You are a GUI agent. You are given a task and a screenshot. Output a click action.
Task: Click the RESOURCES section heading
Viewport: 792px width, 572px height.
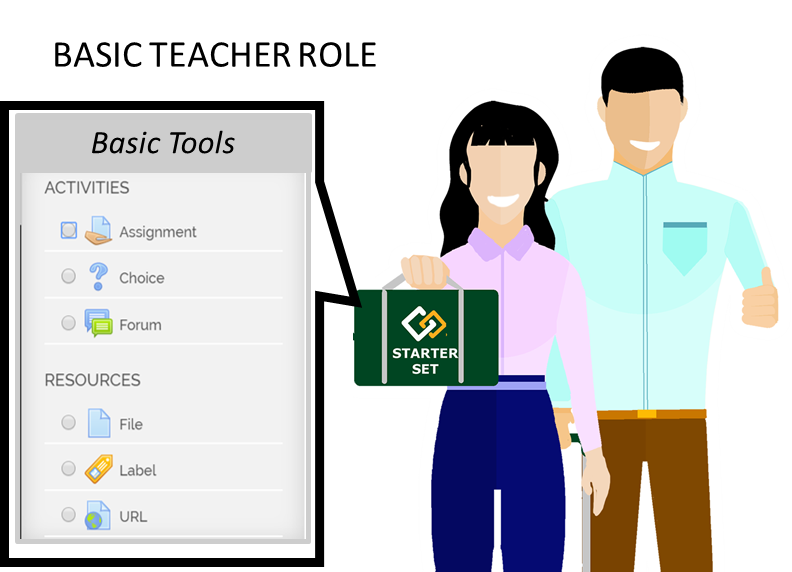(x=92, y=380)
